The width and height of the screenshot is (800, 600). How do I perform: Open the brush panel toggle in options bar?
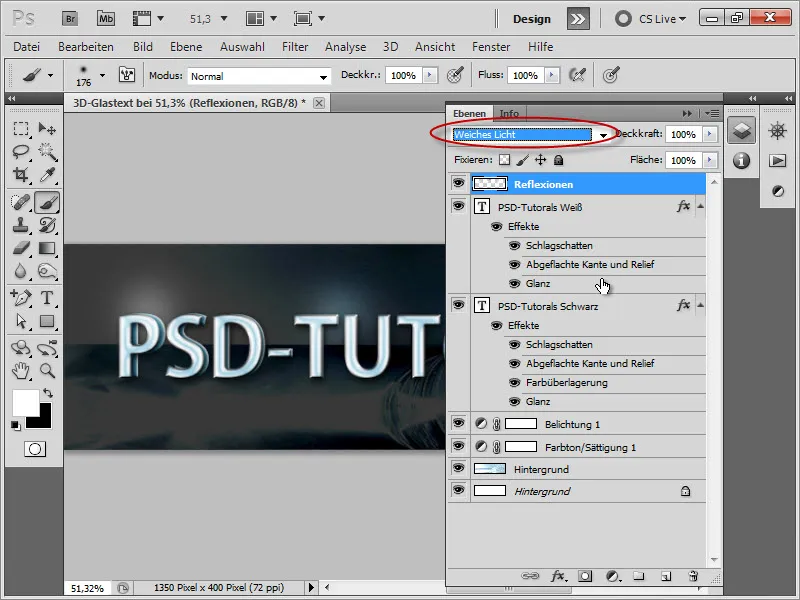click(127, 75)
